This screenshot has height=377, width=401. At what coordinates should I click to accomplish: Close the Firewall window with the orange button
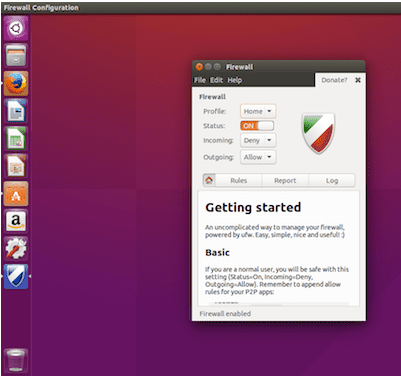click(x=199, y=67)
